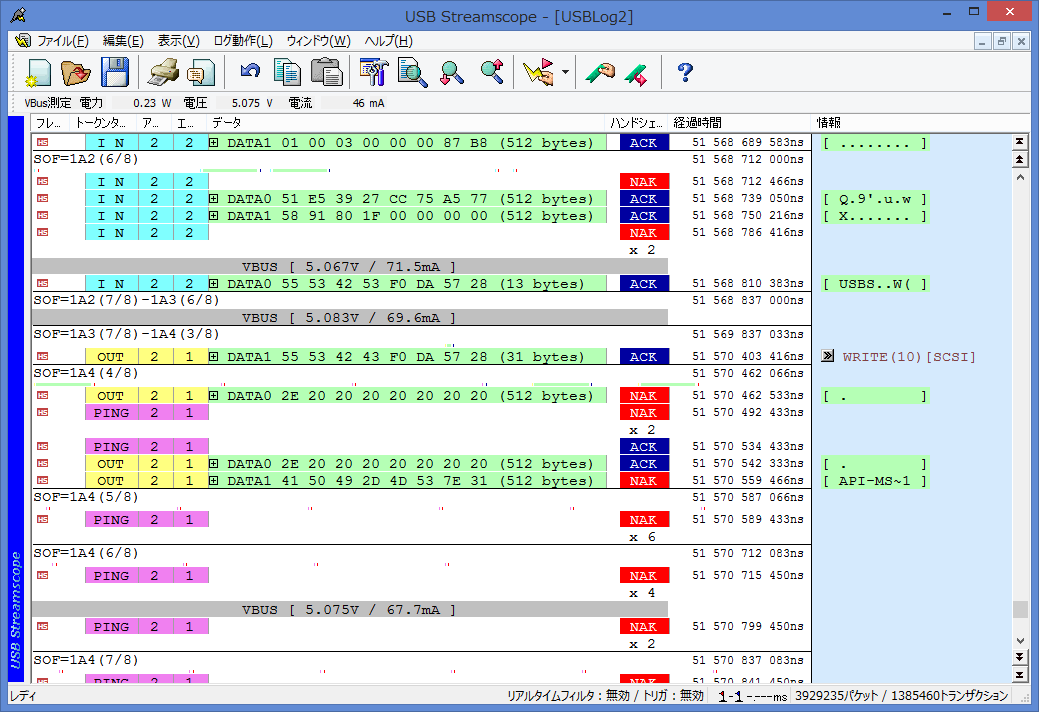Select the SOF=1A2(6/8) frame row
Image resolution: width=1039 pixels, height=712 pixels.
421,159
